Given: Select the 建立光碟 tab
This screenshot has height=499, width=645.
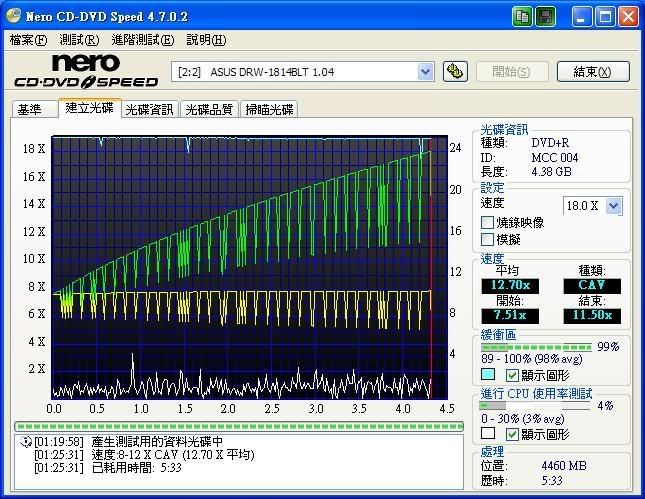Looking at the screenshot, I should tap(89, 108).
